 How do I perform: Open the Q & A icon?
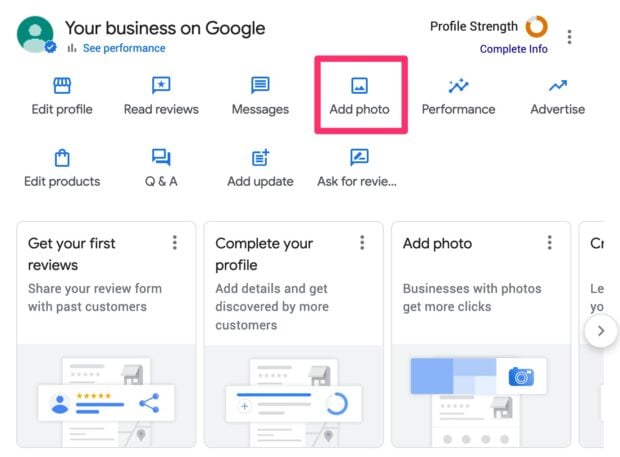pyautogui.click(x=161, y=158)
